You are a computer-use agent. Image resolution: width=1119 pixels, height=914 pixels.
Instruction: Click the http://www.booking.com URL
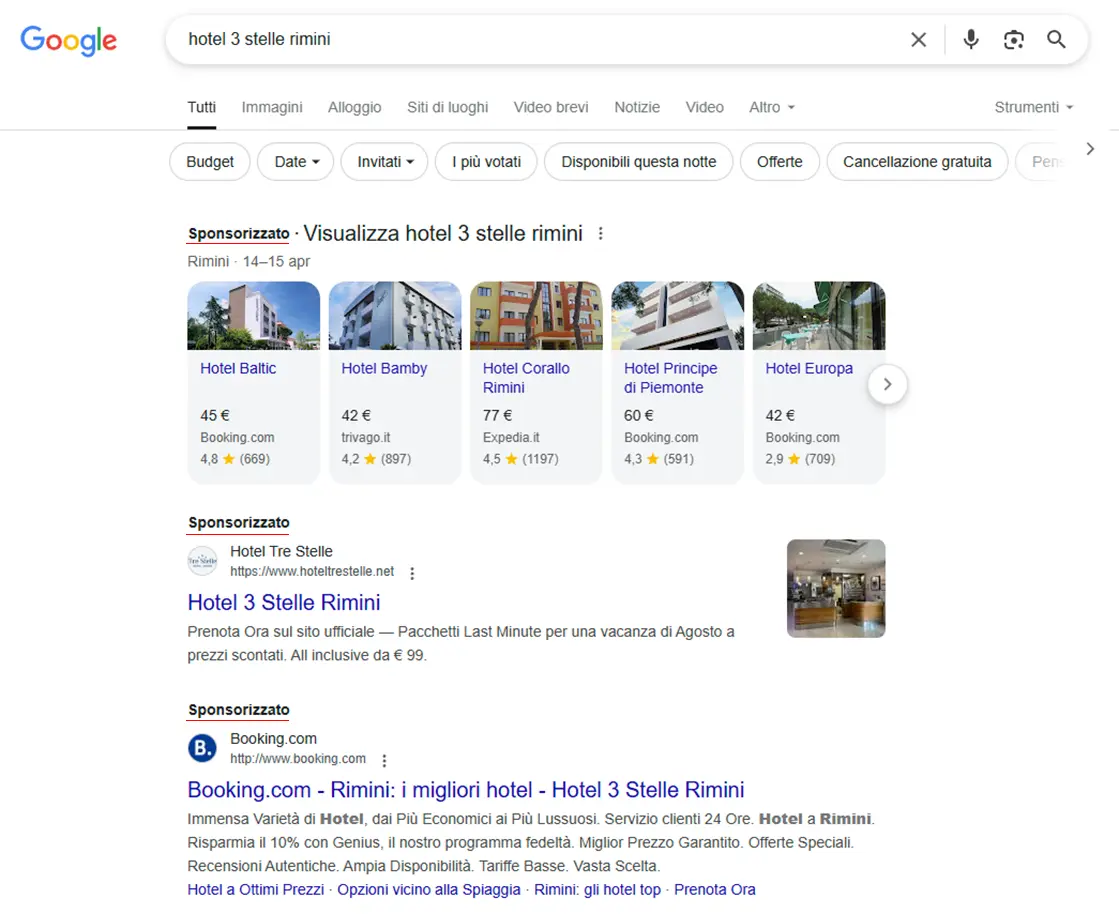pyautogui.click(x=298, y=758)
